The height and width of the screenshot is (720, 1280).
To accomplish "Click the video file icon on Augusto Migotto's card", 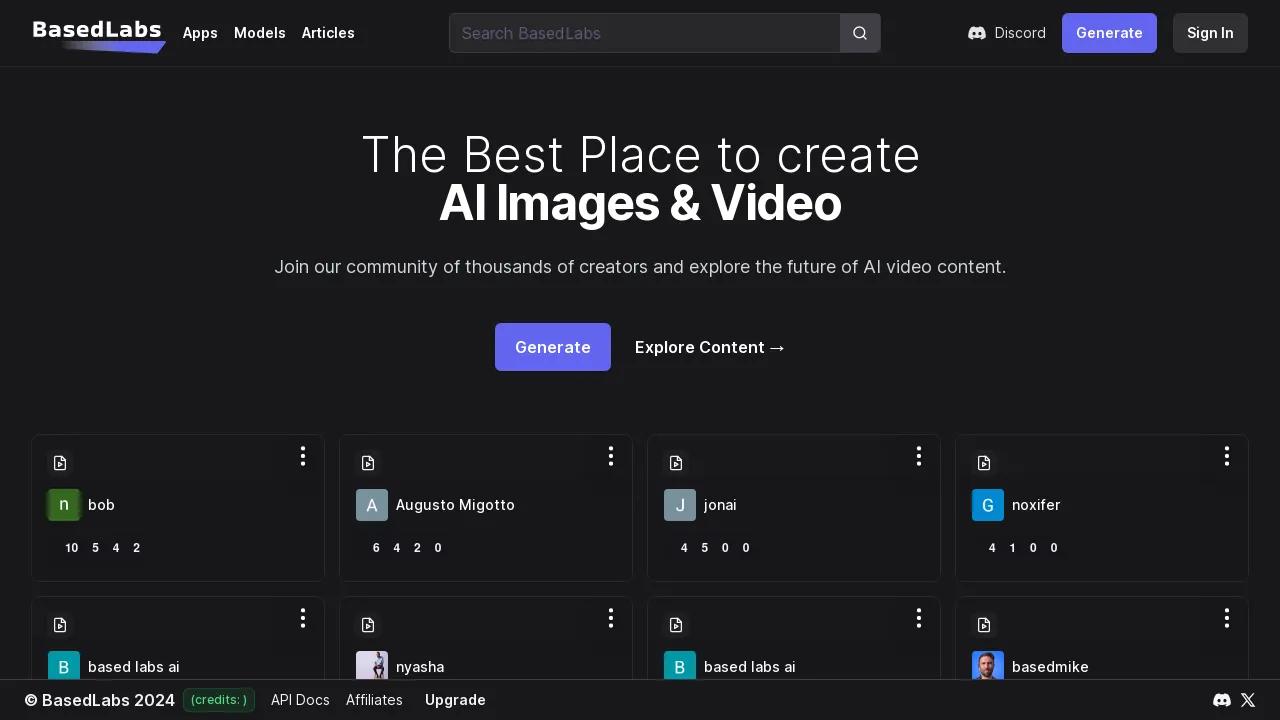I will [x=368, y=463].
